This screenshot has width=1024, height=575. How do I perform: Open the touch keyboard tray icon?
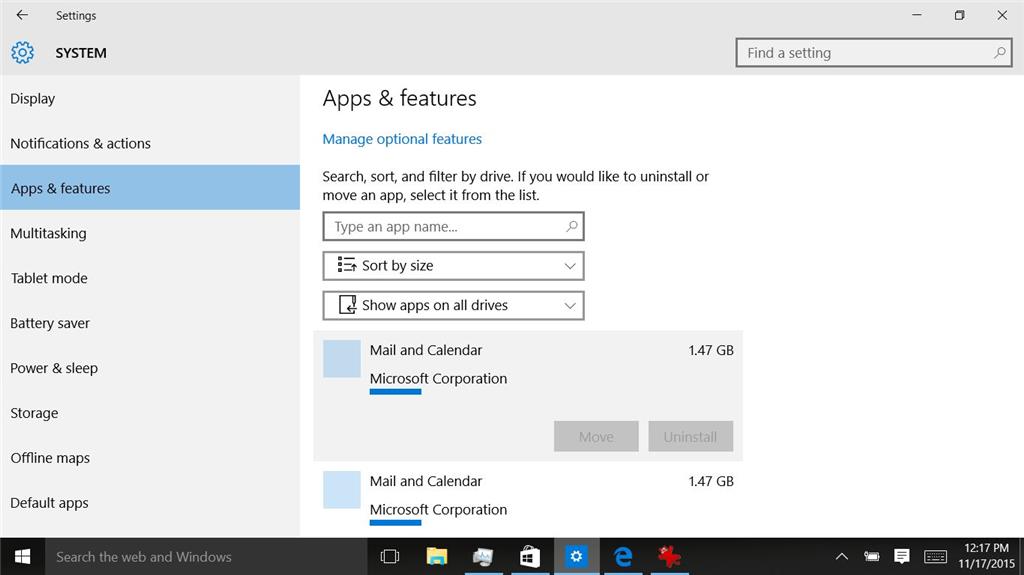[935, 557]
